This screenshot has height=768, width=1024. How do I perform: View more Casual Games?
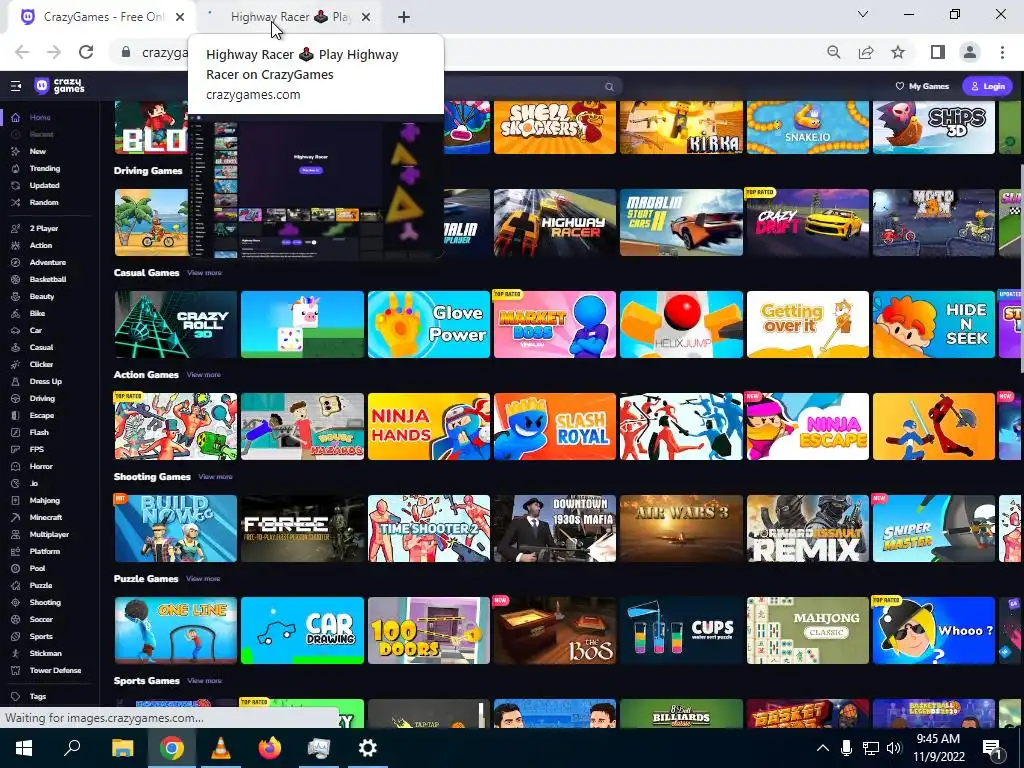pos(204,273)
